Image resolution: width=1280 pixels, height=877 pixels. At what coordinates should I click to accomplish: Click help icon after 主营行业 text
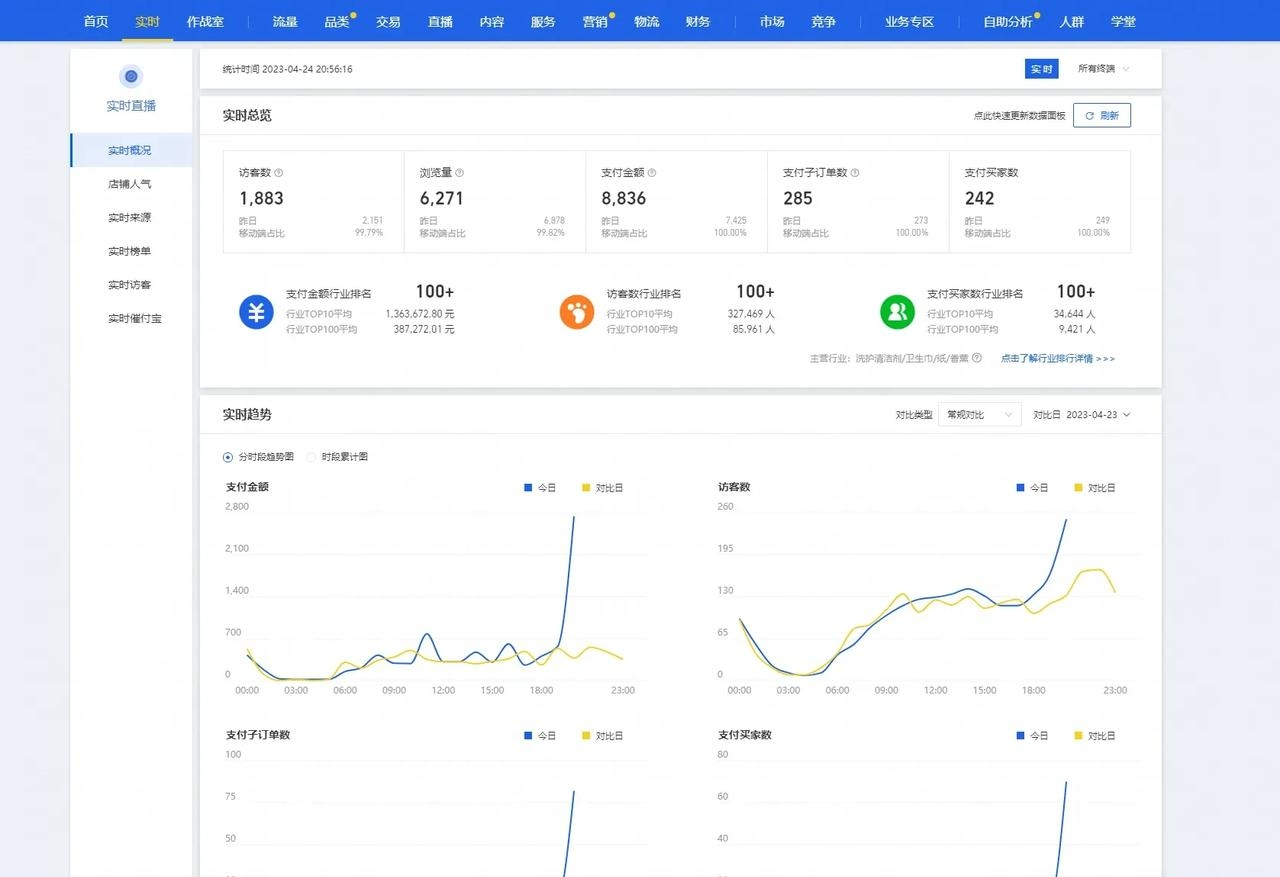[977, 357]
